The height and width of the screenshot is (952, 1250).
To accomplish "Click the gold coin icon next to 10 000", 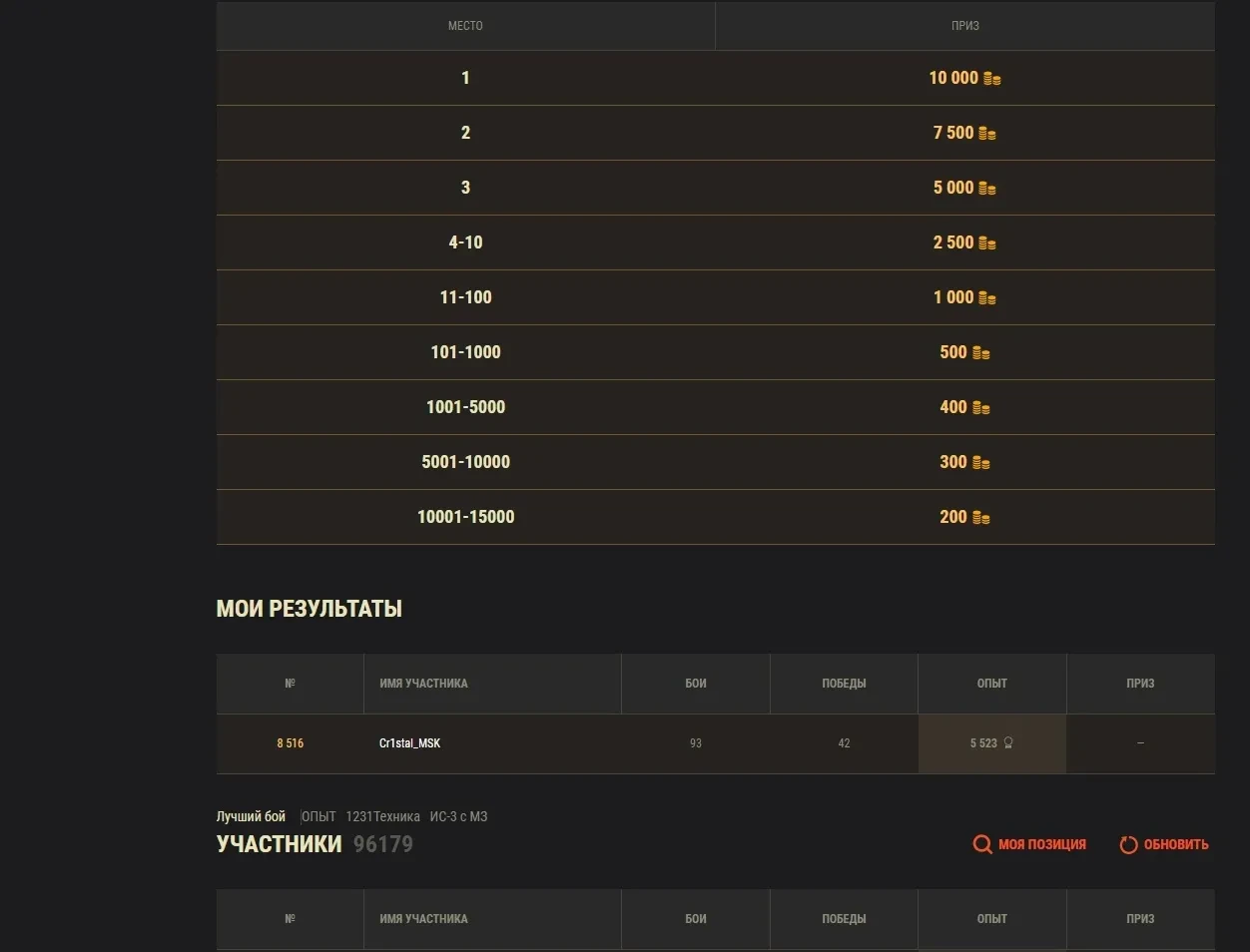I will point(991,79).
